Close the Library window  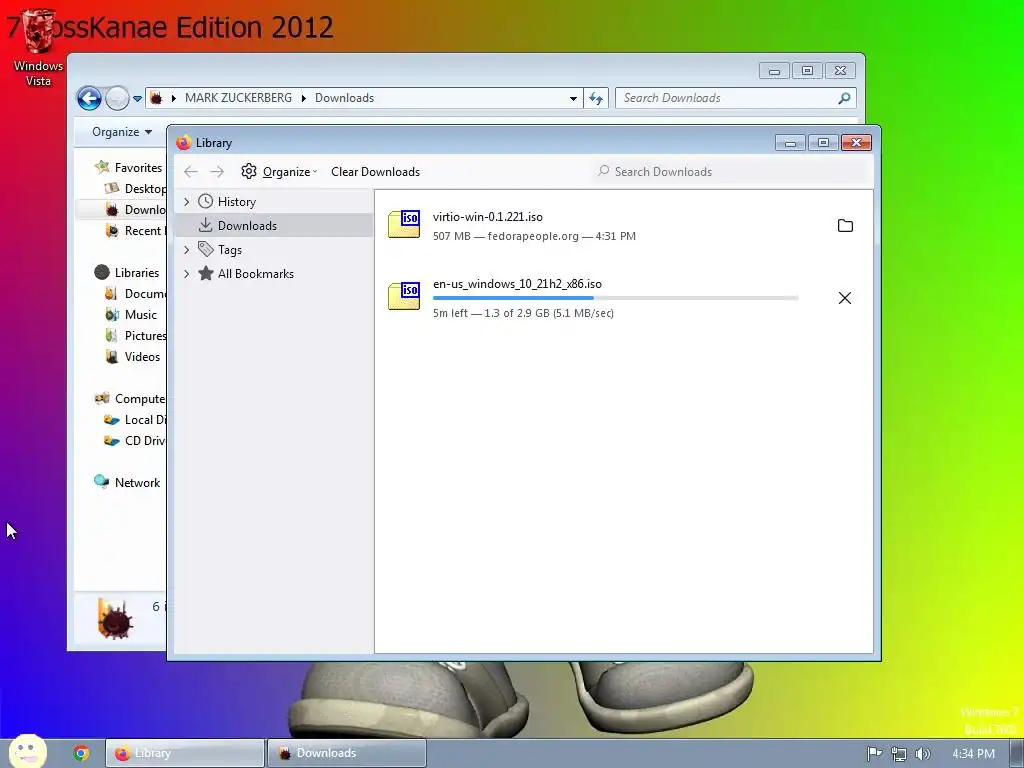(856, 142)
